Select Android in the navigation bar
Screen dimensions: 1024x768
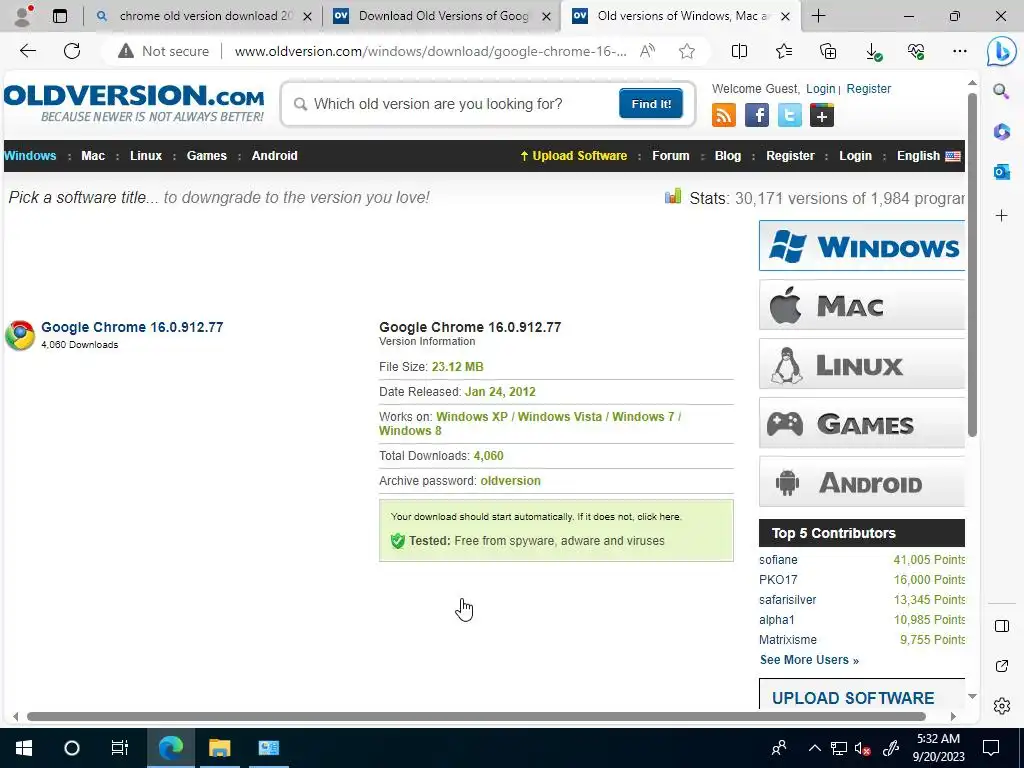274,155
